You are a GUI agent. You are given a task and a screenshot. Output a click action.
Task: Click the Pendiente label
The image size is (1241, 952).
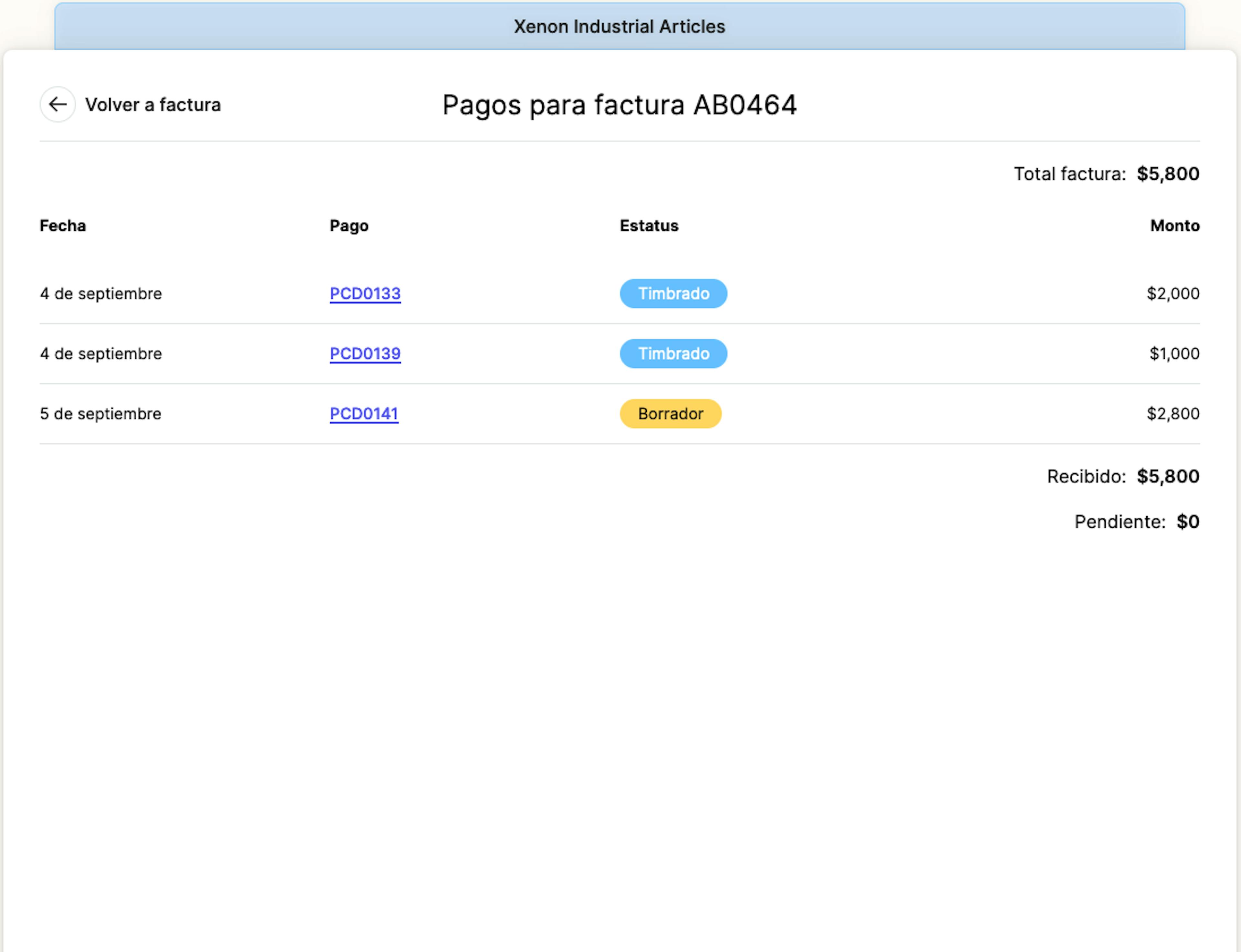1120,522
